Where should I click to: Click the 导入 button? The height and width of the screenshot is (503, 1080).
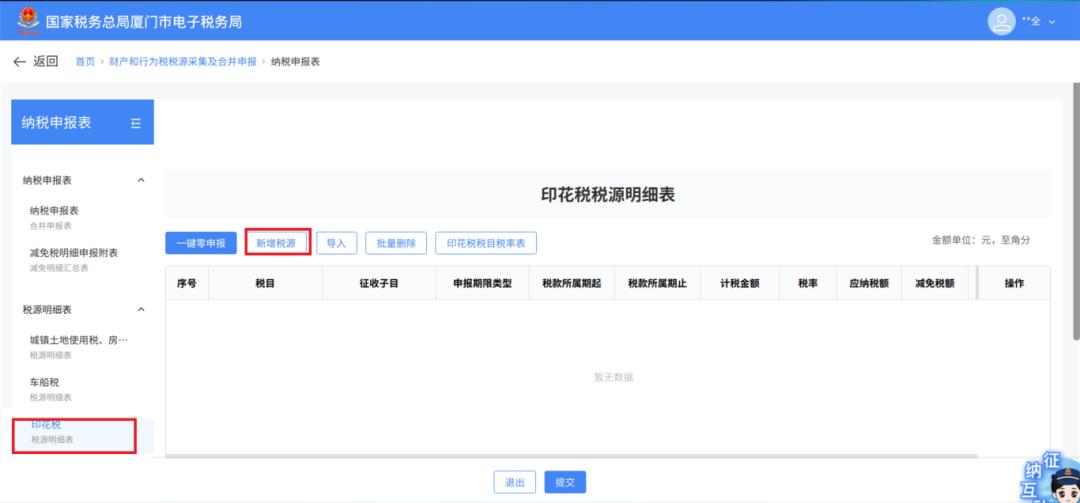(336, 243)
